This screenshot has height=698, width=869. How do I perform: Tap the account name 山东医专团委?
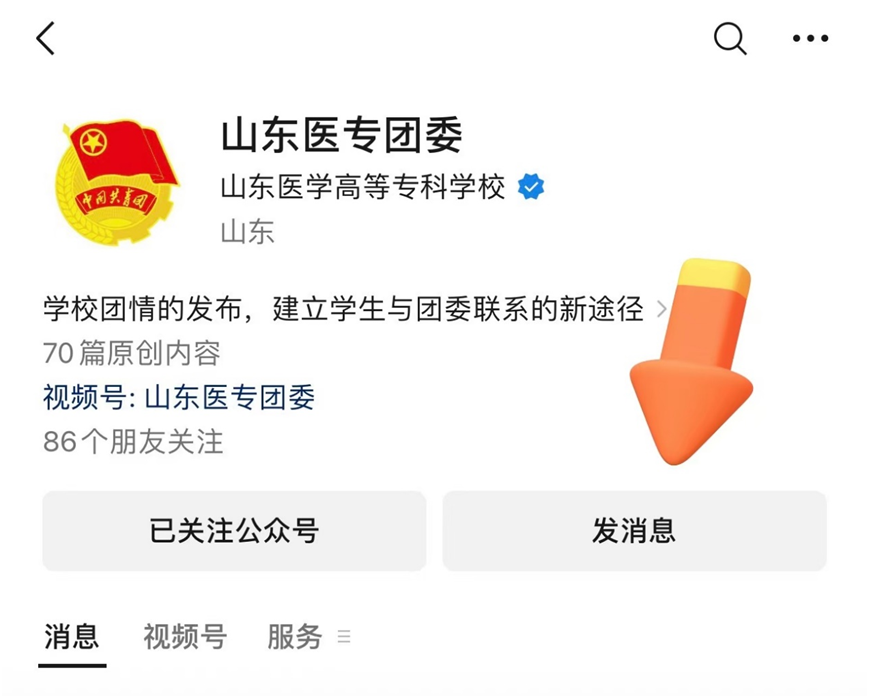(342, 135)
